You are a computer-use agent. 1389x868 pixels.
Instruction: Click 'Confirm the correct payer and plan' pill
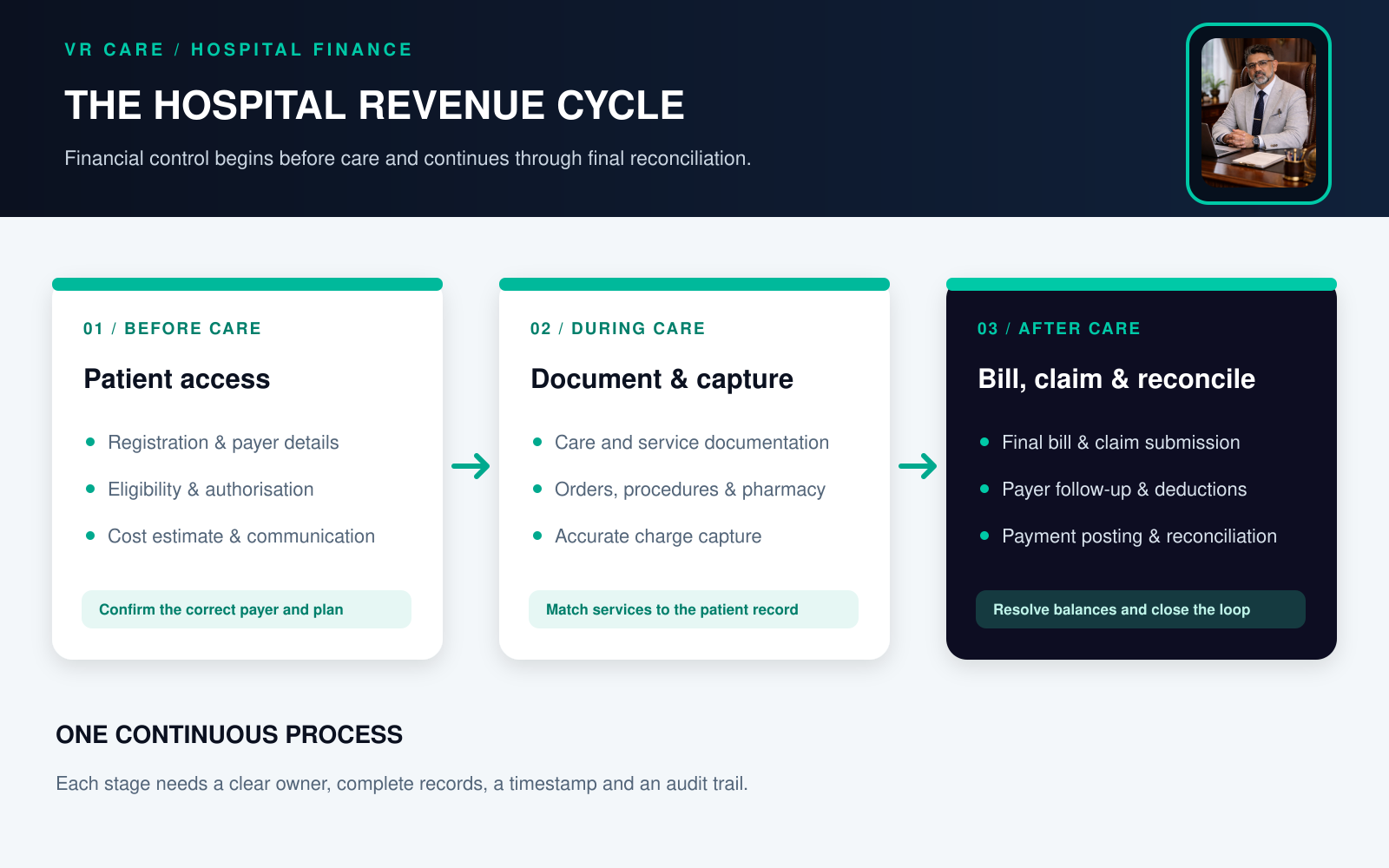pyautogui.click(x=247, y=609)
